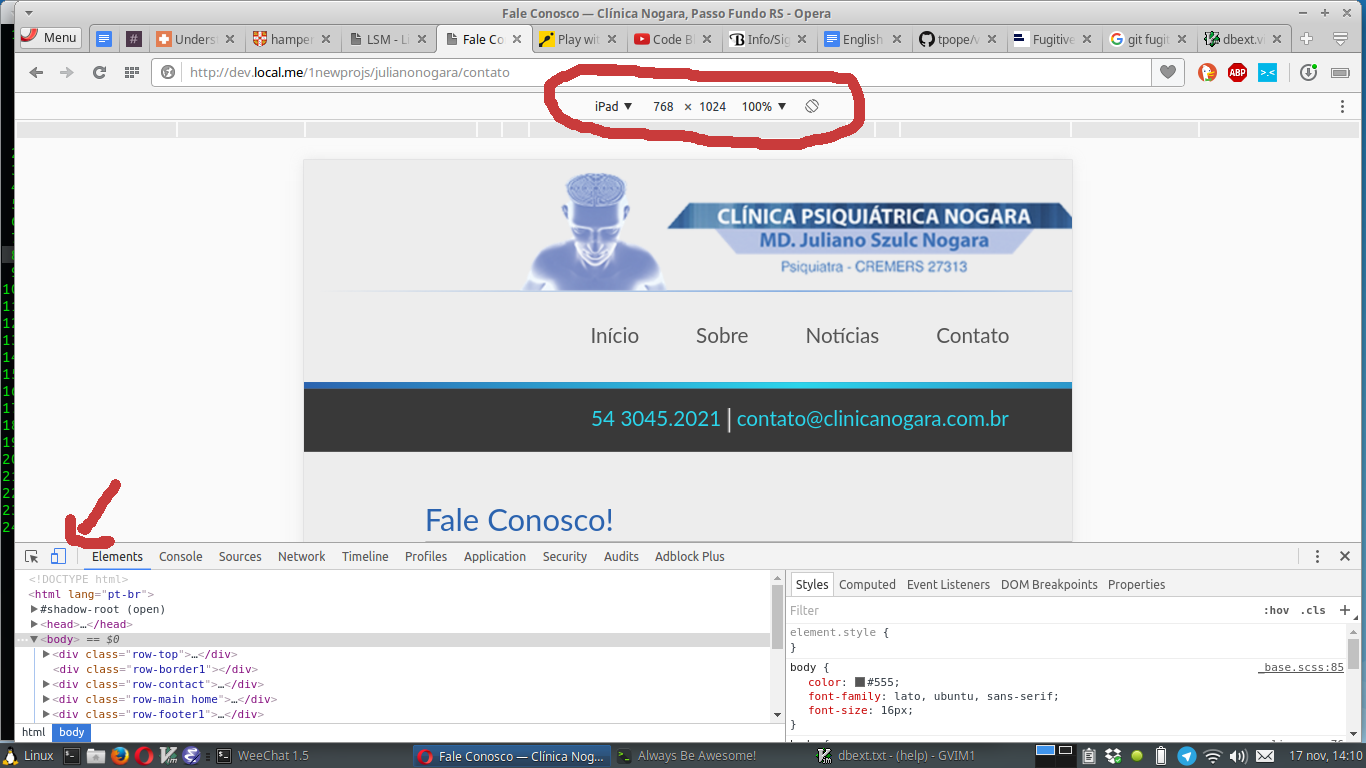The image size is (1366, 768).
Task: Open the Dropbox tray icon
Action: (x=1115, y=756)
